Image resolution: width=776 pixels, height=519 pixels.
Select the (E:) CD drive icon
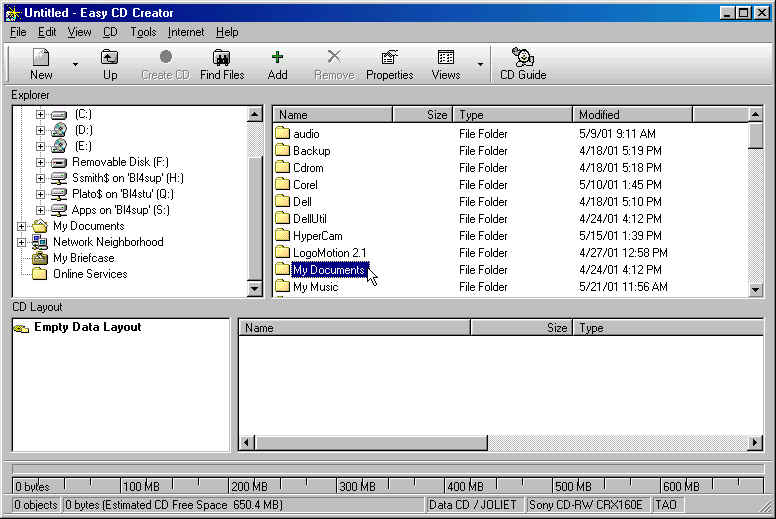coord(58,146)
